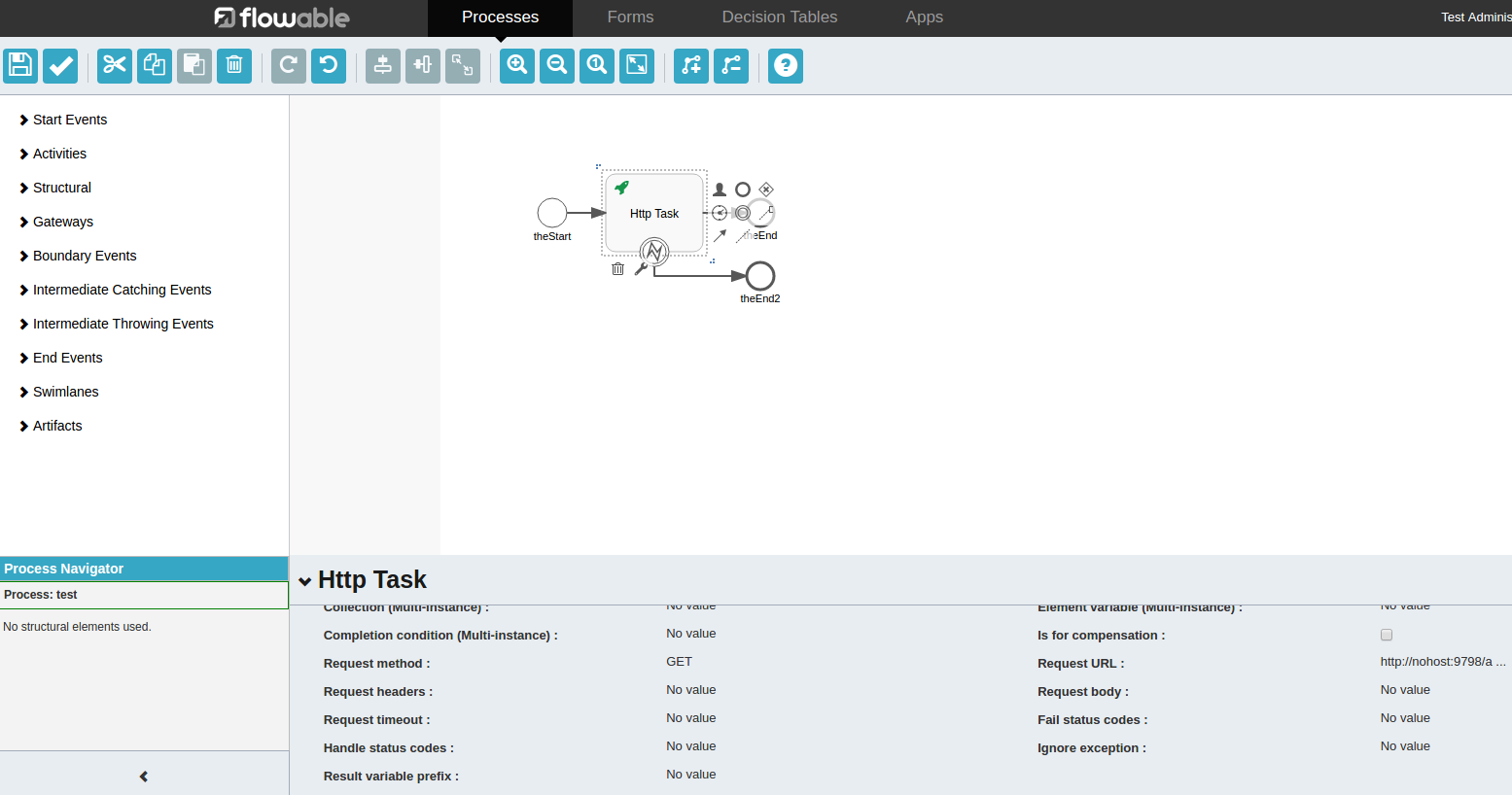Click the Cut scissors icon
The height and width of the screenshot is (795, 1512).
pyautogui.click(x=115, y=66)
